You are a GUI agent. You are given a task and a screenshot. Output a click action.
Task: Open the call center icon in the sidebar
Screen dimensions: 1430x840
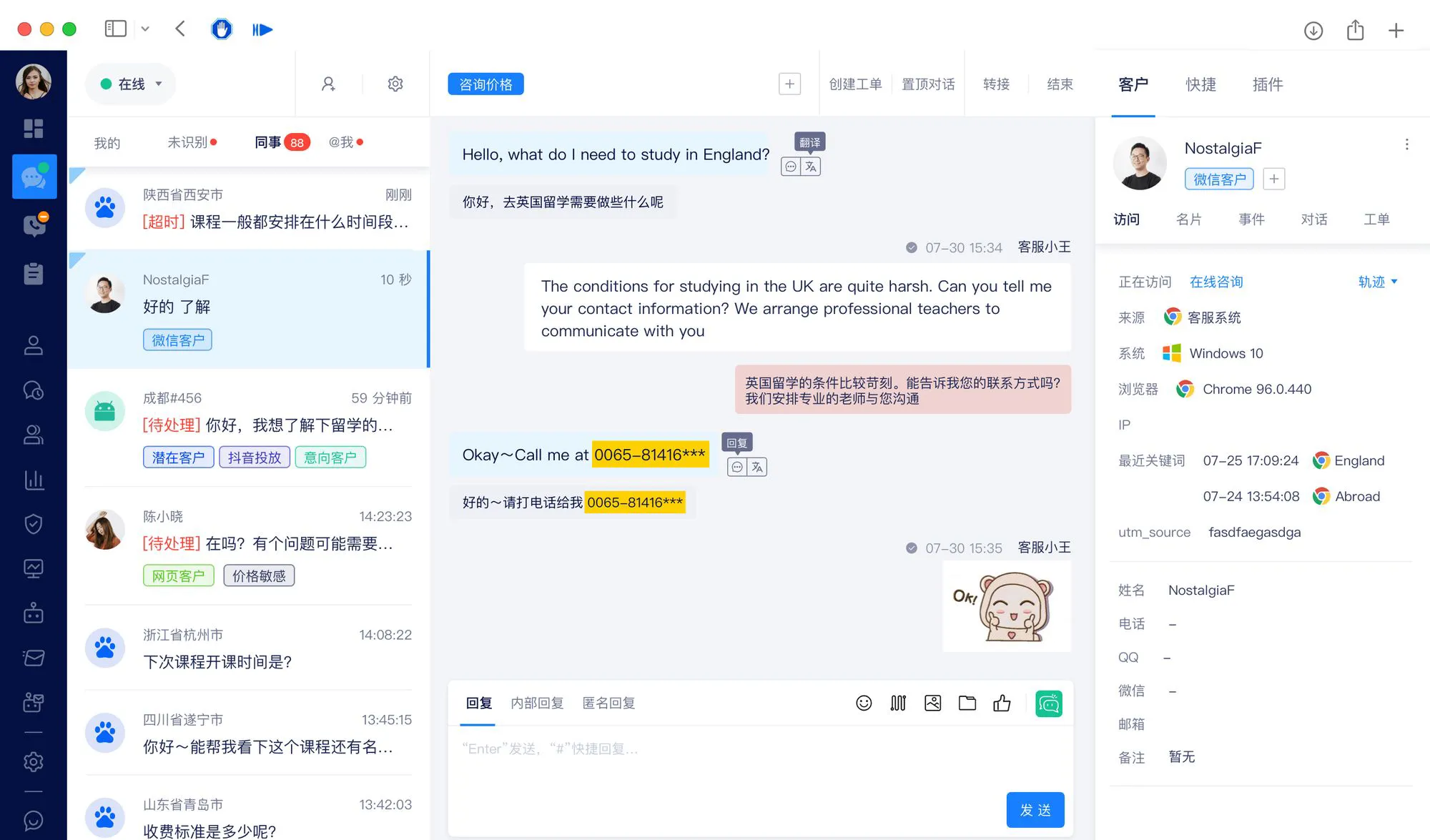pos(33,226)
